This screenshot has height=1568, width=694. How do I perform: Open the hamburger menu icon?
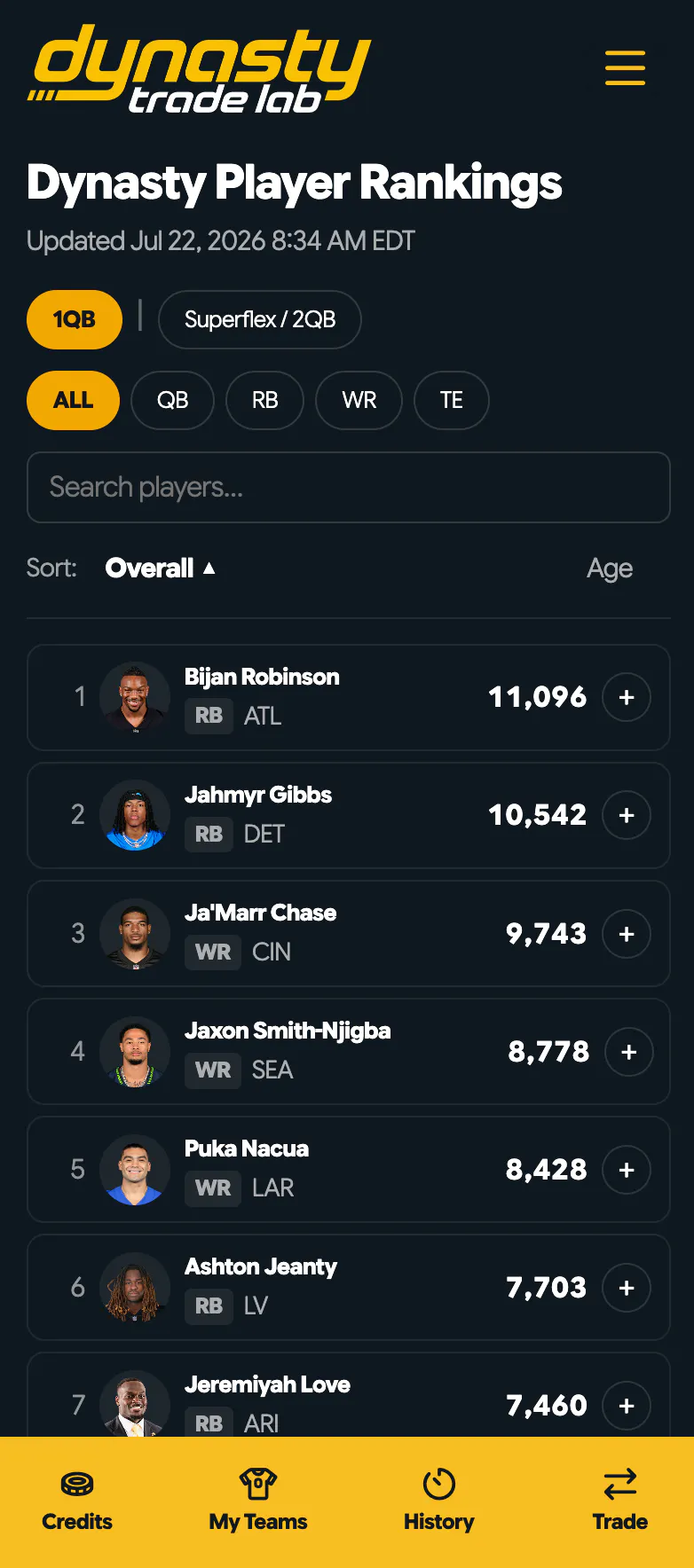click(625, 67)
